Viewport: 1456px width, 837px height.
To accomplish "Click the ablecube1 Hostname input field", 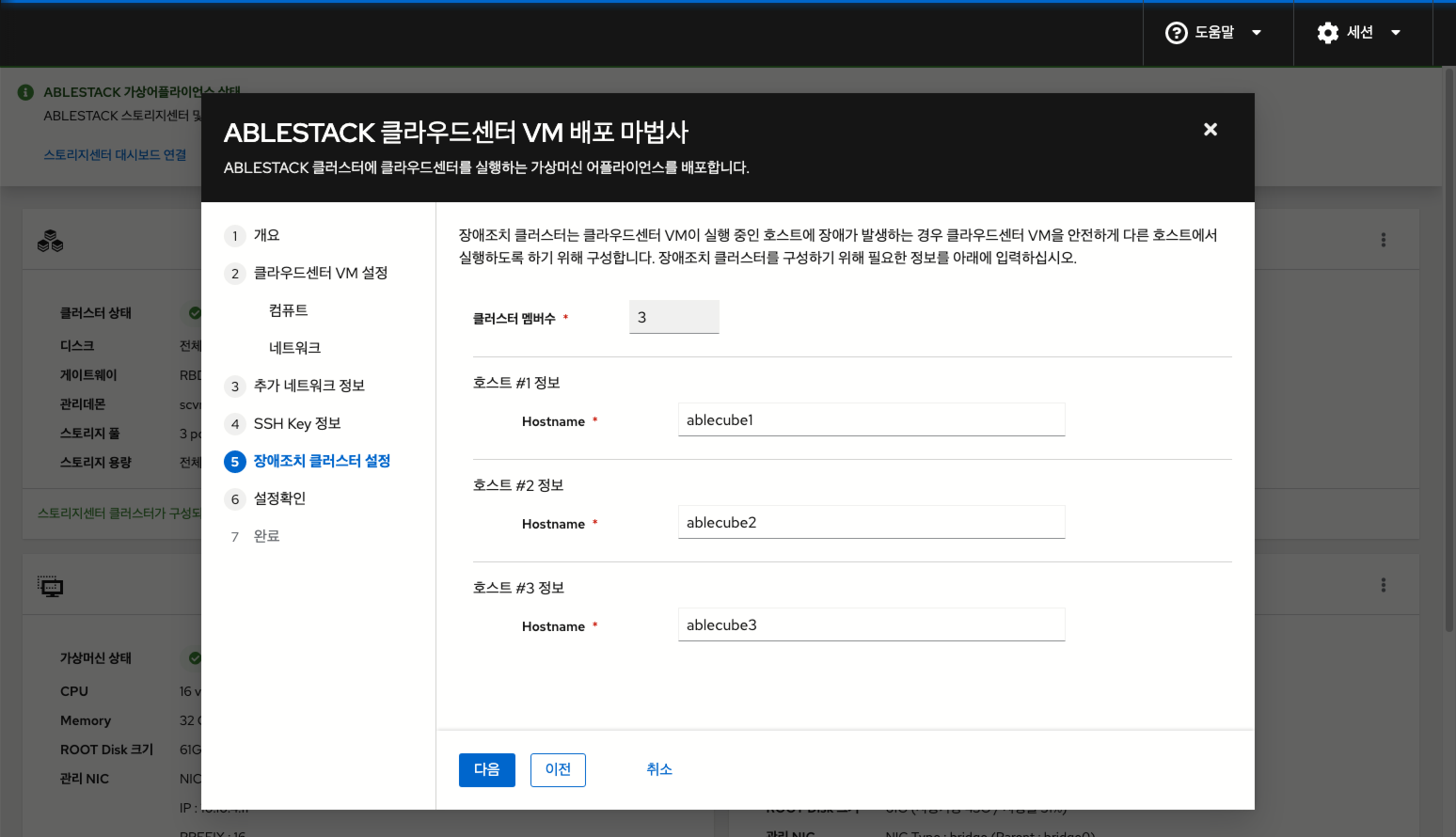I will [870, 419].
